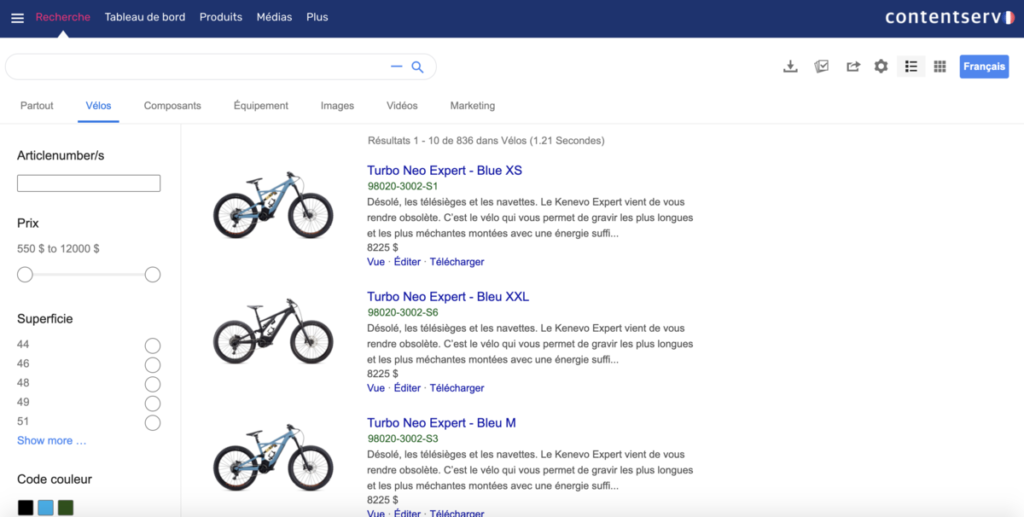Switch to list view
Viewport: 1024px width, 517px height.
pyautogui.click(x=911, y=67)
